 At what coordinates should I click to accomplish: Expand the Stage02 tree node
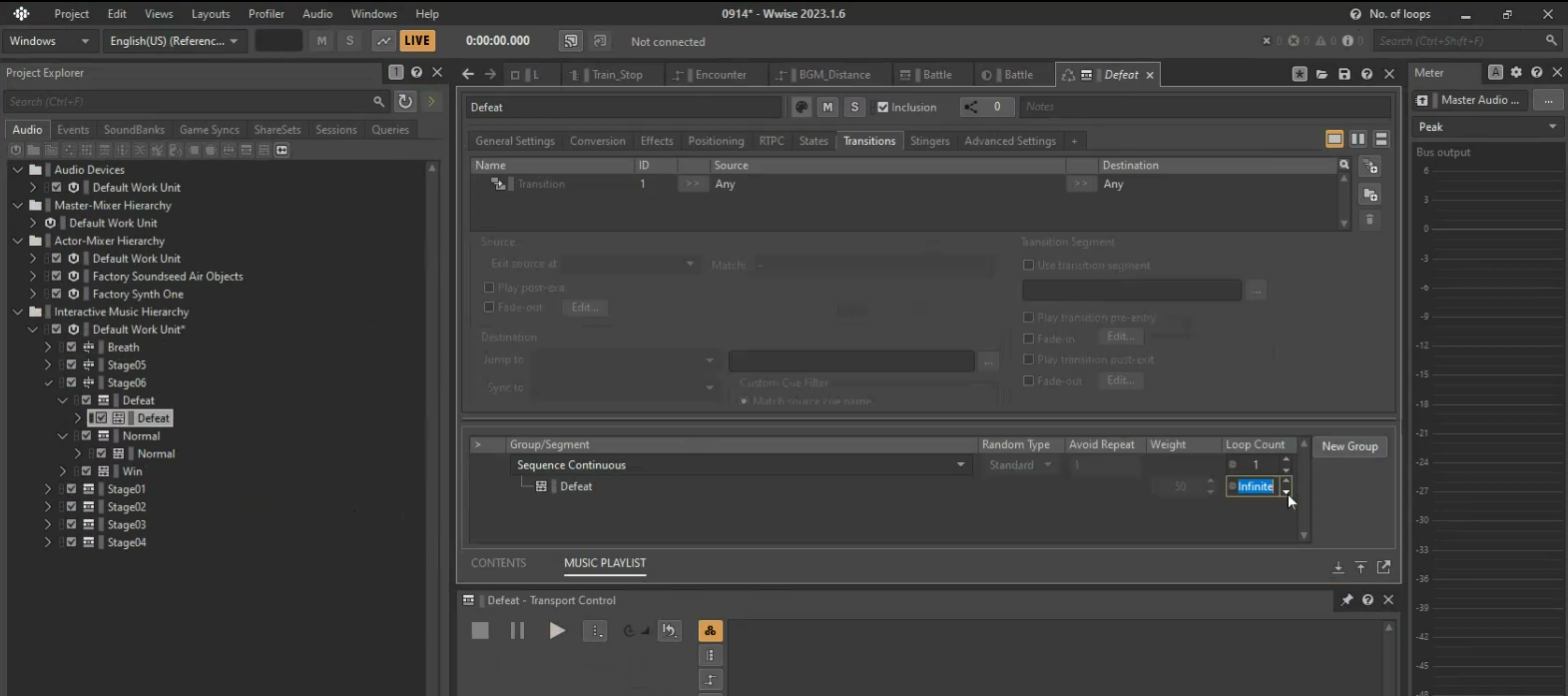point(48,507)
